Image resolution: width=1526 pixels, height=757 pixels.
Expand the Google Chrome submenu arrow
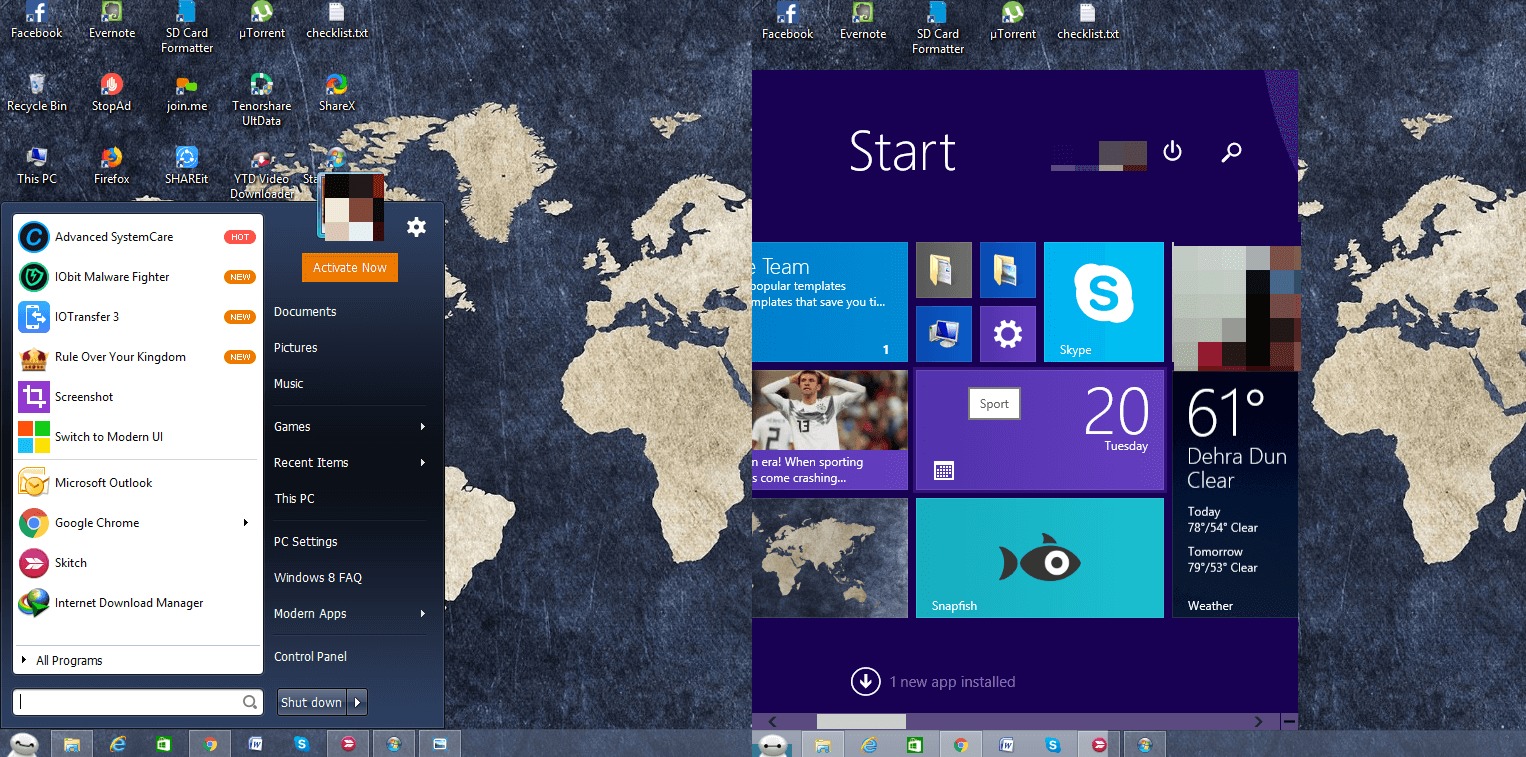(x=246, y=523)
